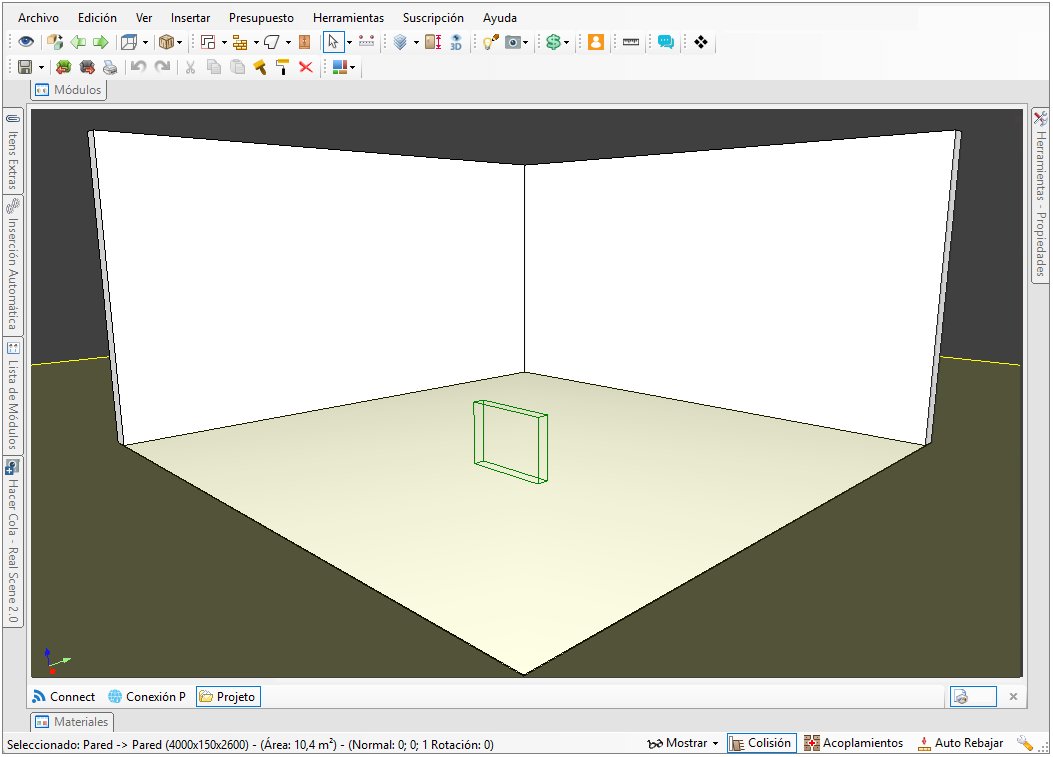Click the green dollar budget icon
This screenshot has width=1053, height=757.
553,42
